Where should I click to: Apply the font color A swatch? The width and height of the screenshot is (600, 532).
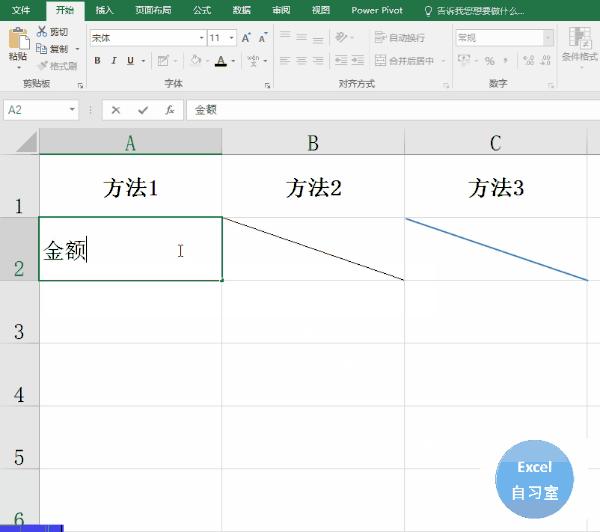(x=221, y=60)
